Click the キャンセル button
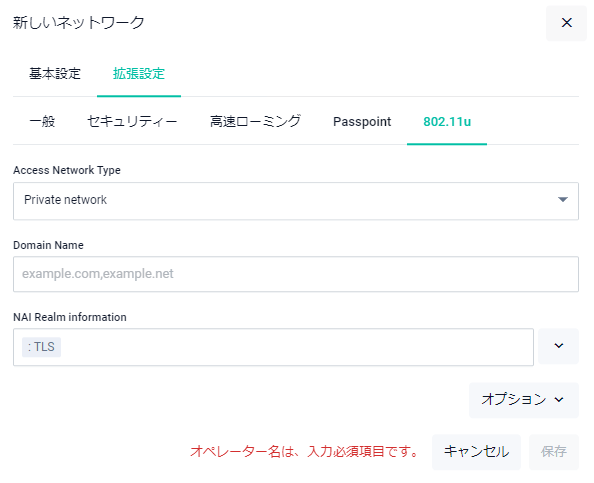 (476, 452)
